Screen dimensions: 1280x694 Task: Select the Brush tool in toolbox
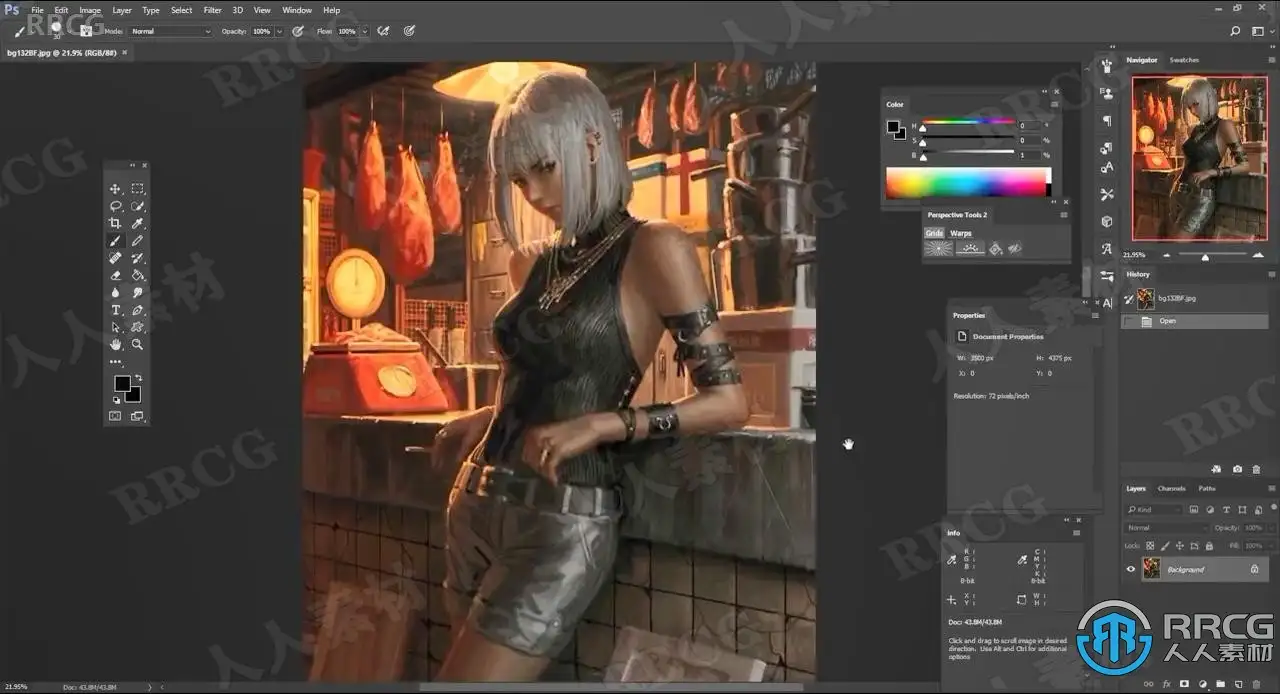tap(115, 240)
